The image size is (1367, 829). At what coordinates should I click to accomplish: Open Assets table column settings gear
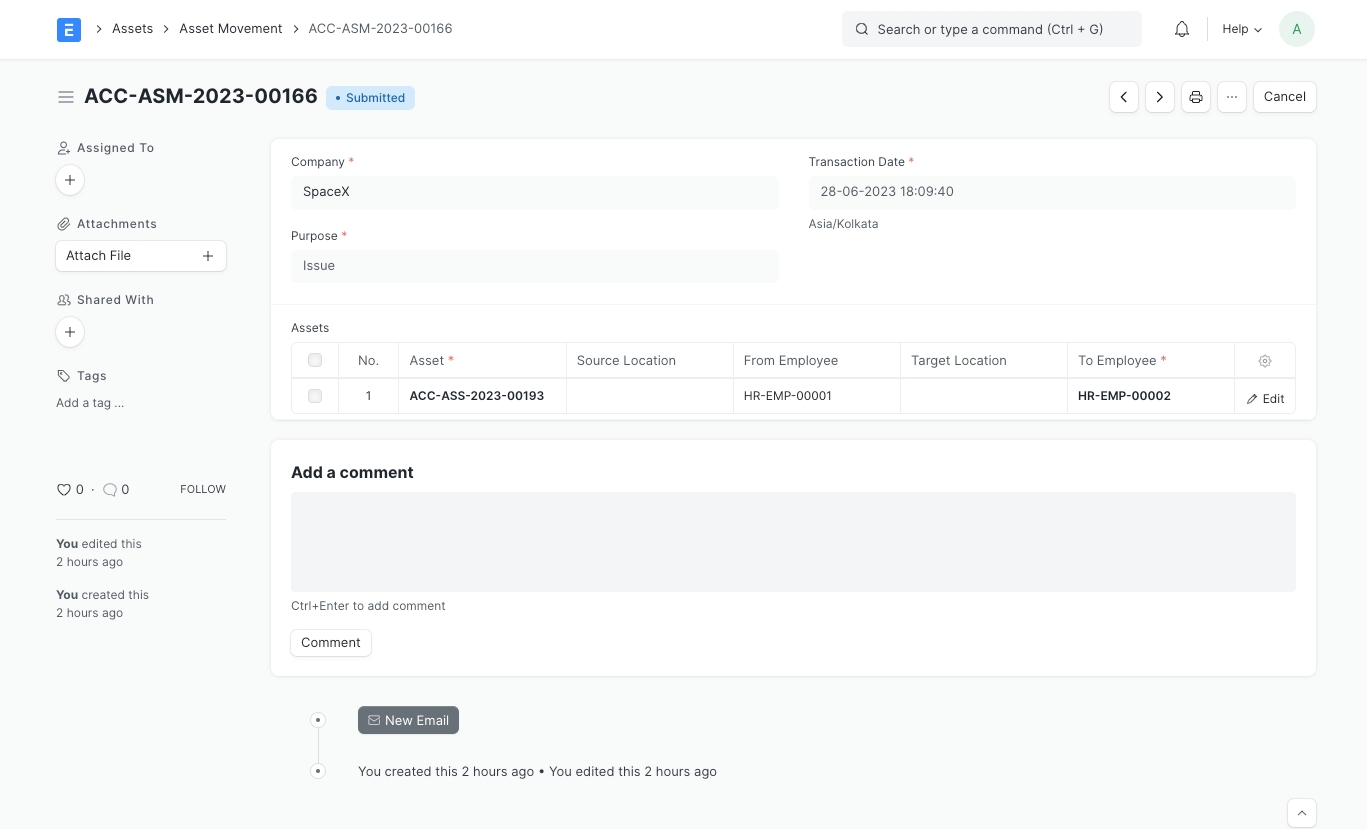pyautogui.click(x=1264, y=361)
